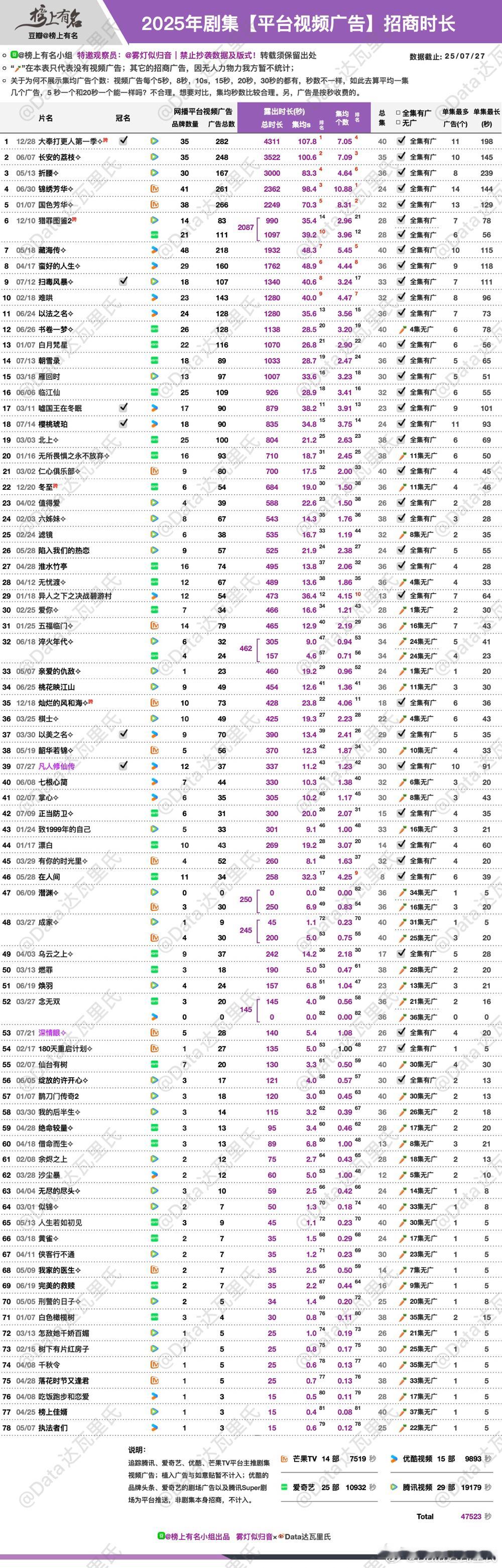The width and height of the screenshot is (502, 1568).
Task: Click the Mango TV icon for 锦绣芳华
Action: tap(155, 189)
